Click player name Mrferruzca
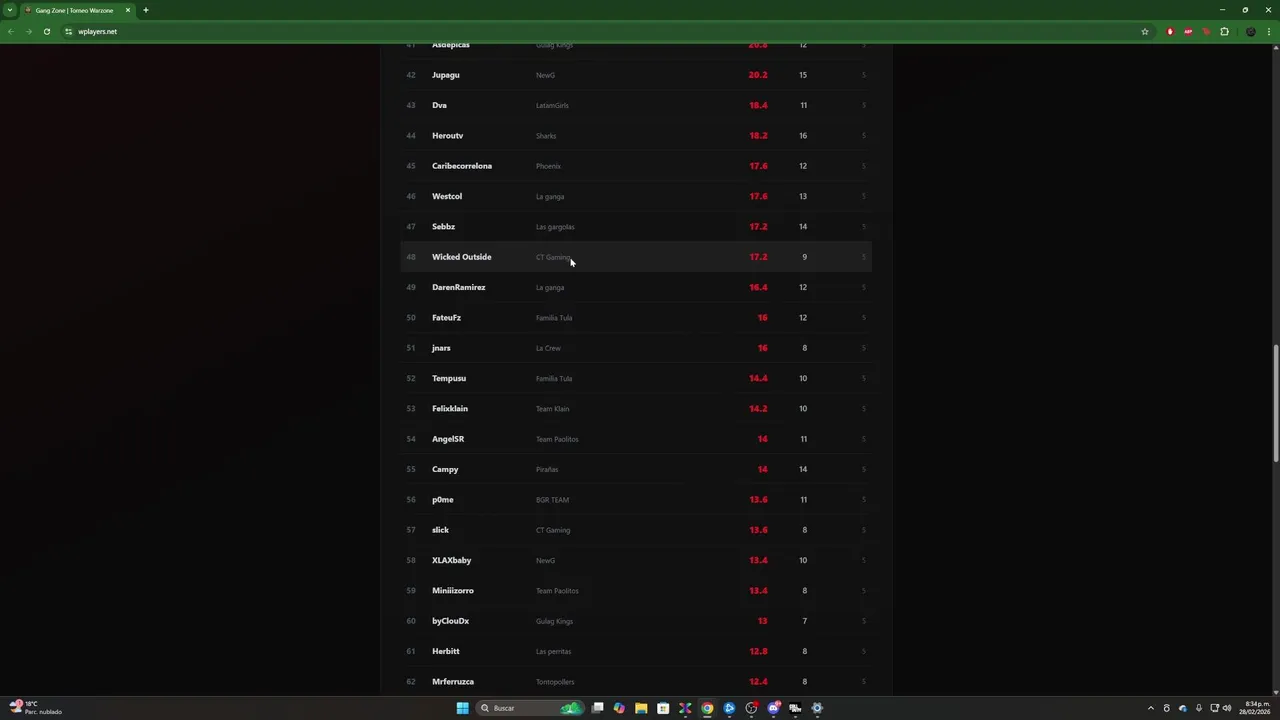This screenshot has width=1280, height=720. point(453,682)
